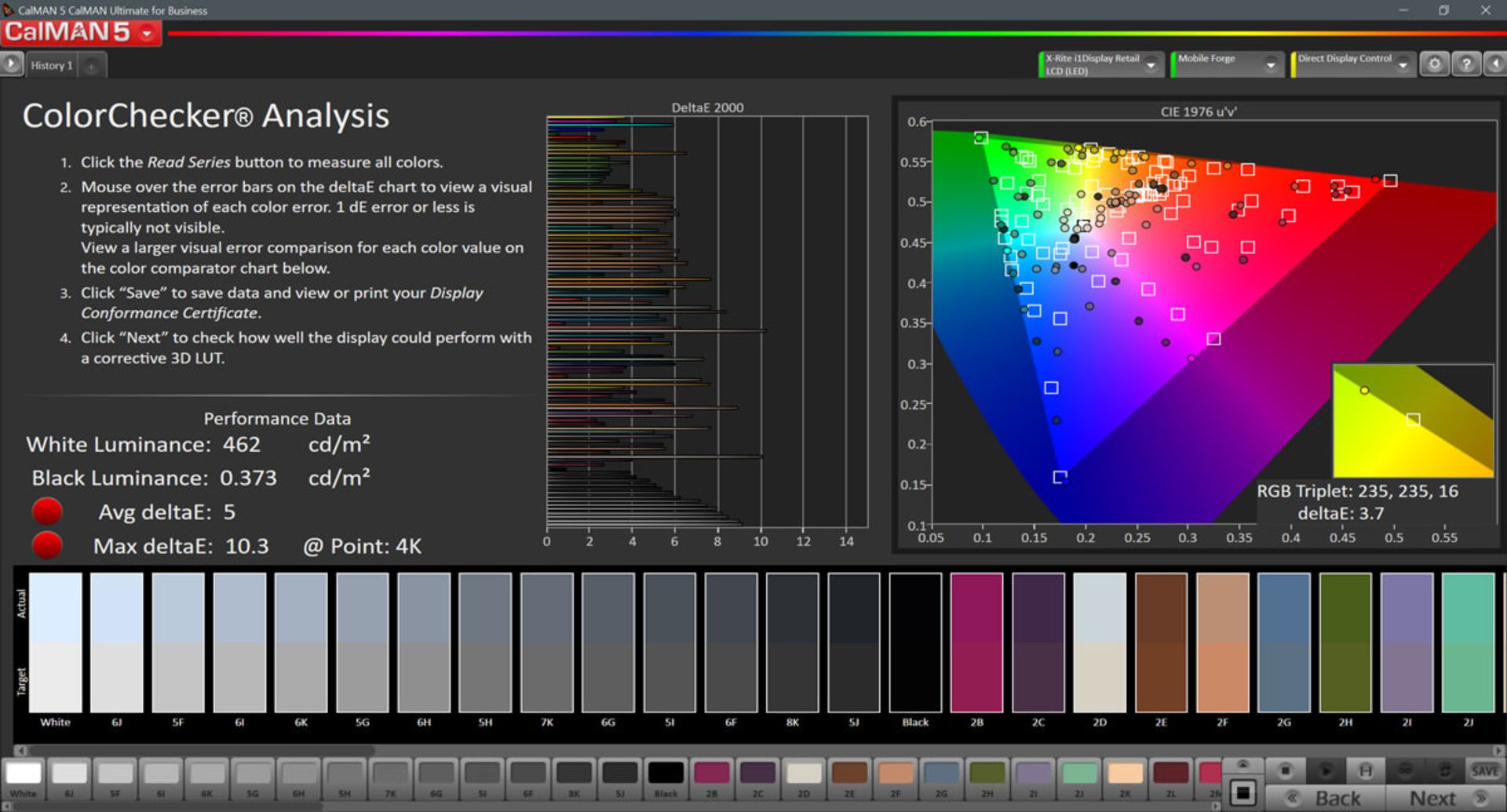Click the yellow zoom inset on CIE chart

tap(1413, 421)
